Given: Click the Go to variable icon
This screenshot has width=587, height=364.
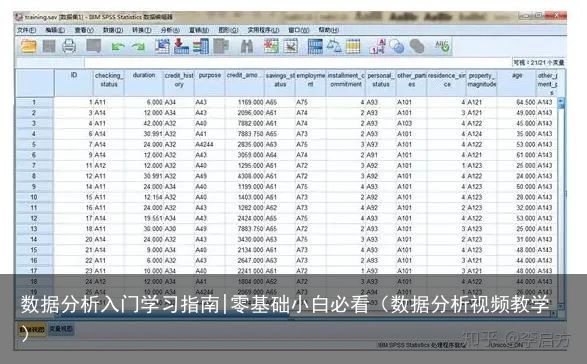Looking at the screenshot, I should coord(181,46).
